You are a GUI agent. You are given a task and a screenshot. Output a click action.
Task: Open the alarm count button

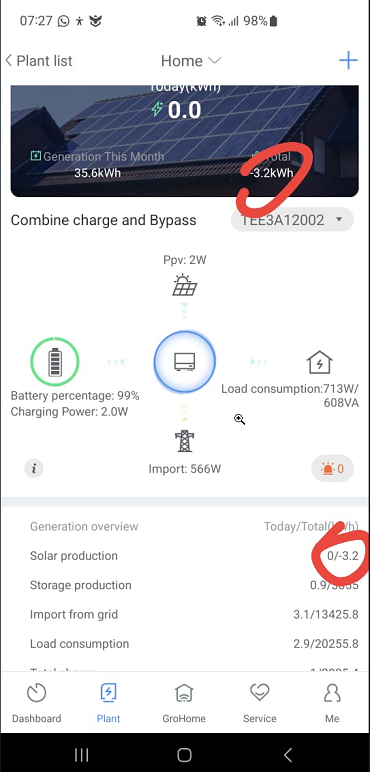[x=333, y=468]
